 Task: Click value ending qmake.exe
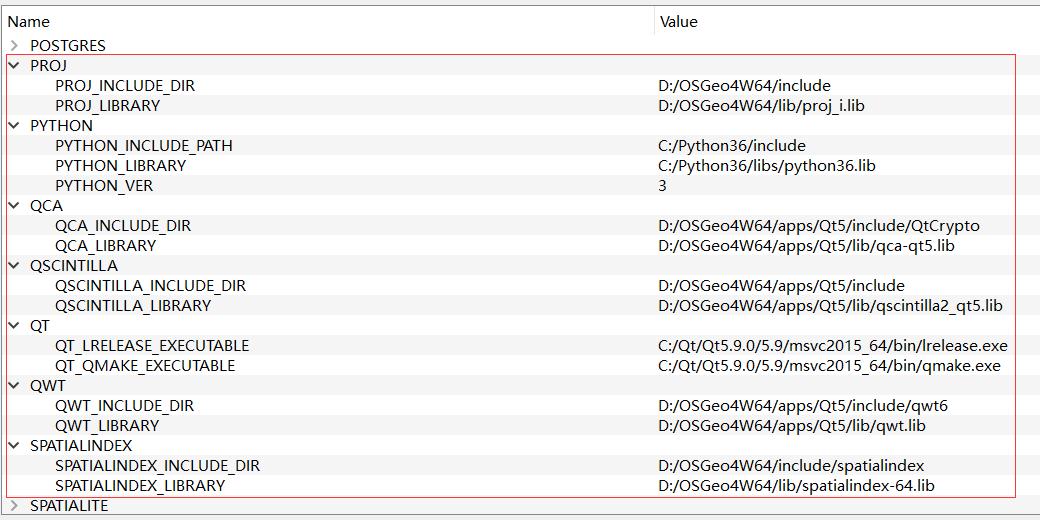pyautogui.click(x=829, y=365)
